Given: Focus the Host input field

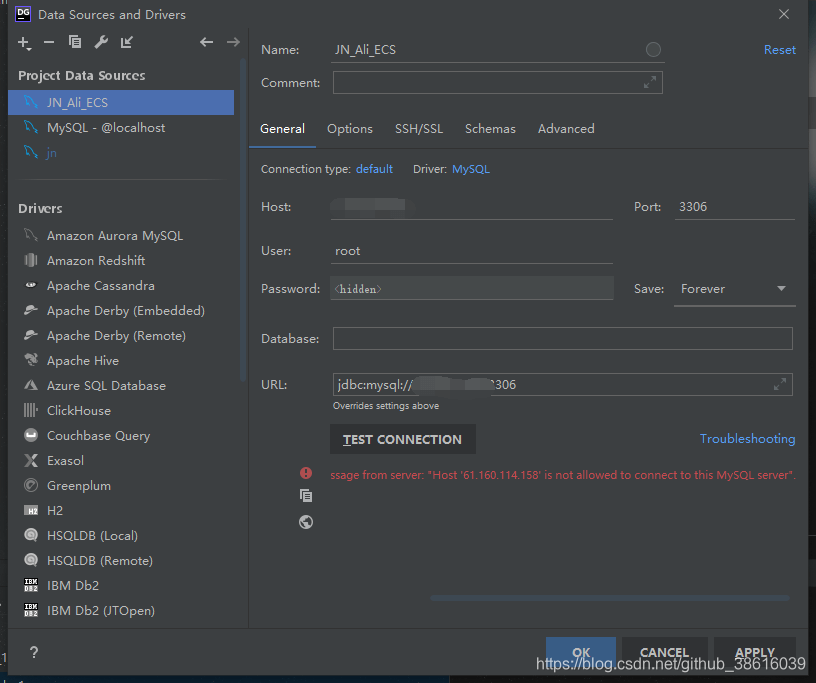Looking at the screenshot, I should [471, 207].
